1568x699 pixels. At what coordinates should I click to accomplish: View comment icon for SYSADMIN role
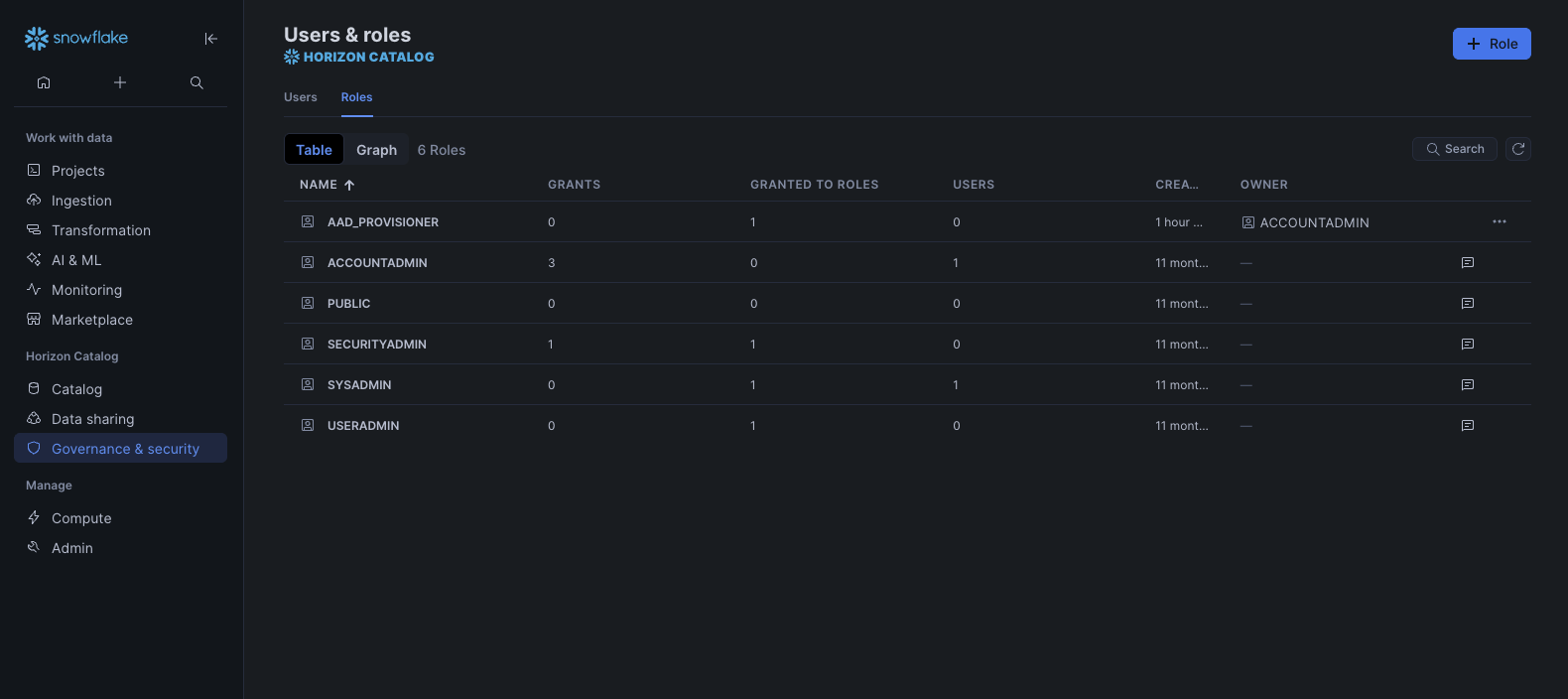(x=1467, y=385)
